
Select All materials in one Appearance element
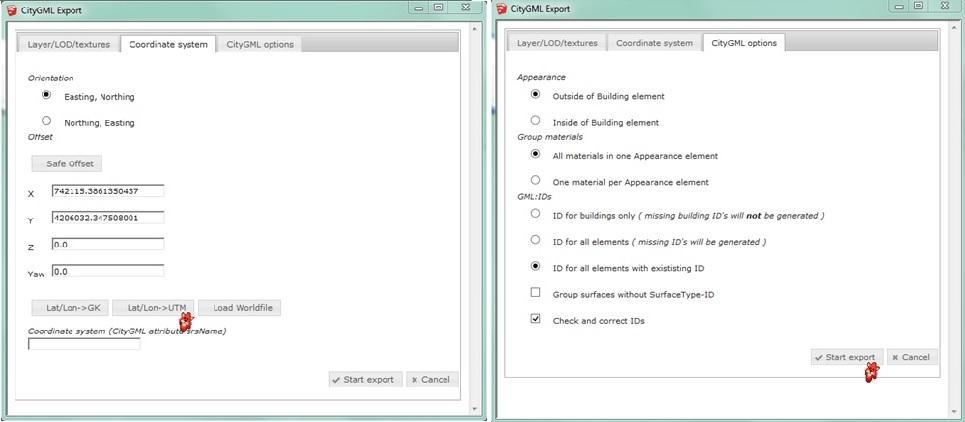[x=535, y=154]
